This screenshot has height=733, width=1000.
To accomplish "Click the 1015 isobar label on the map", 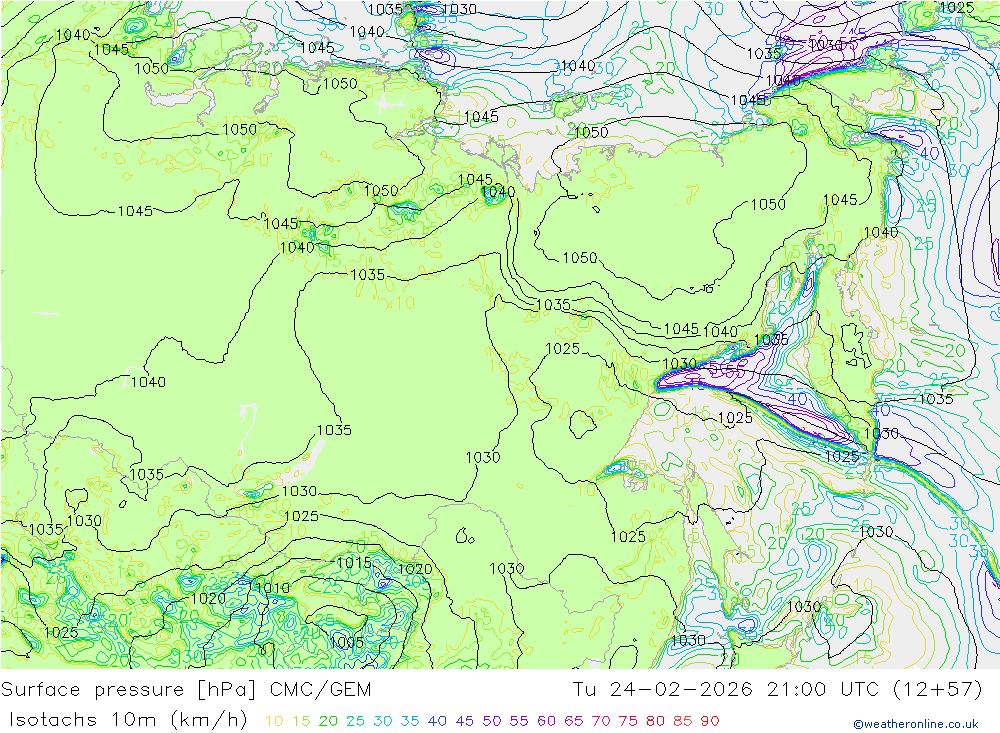I will 354,563.
